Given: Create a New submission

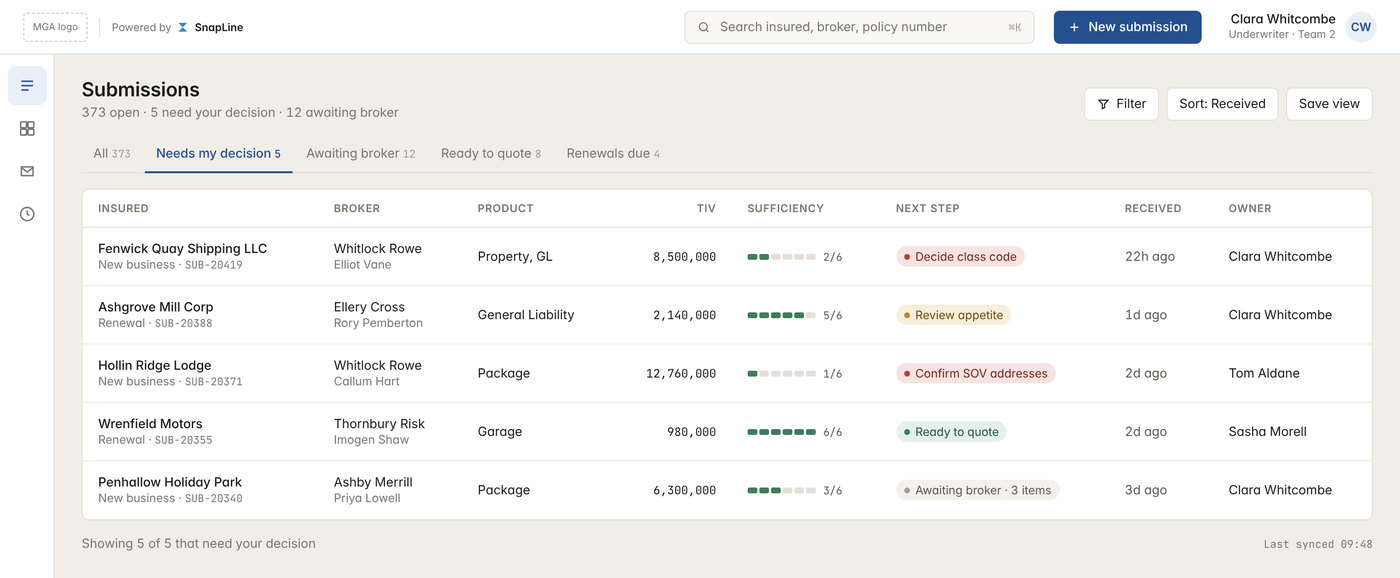Looking at the screenshot, I should (1128, 27).
